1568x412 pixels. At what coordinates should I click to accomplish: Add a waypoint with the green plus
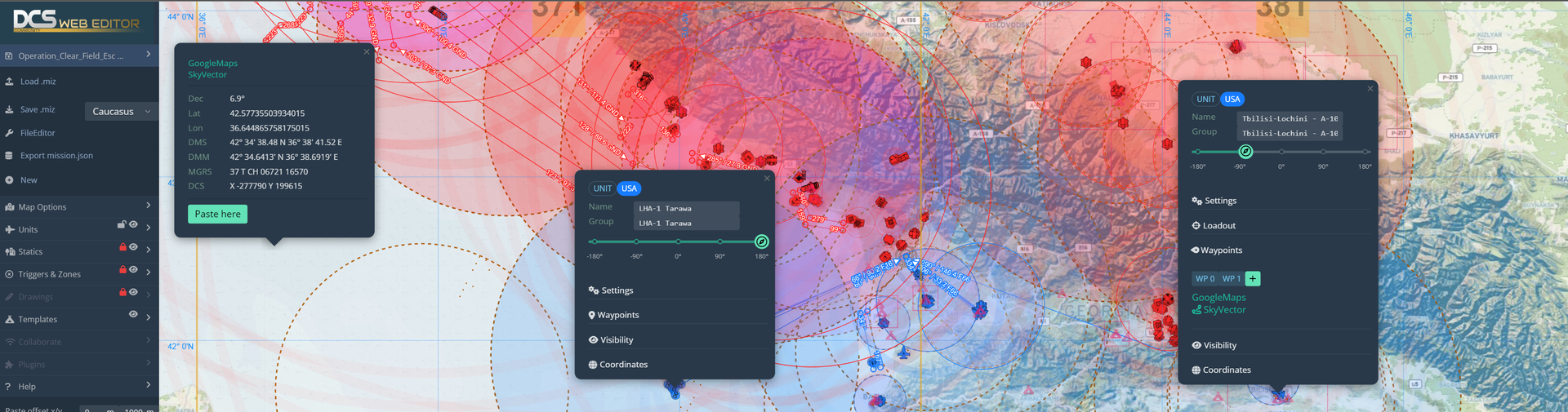point(1253,279)
